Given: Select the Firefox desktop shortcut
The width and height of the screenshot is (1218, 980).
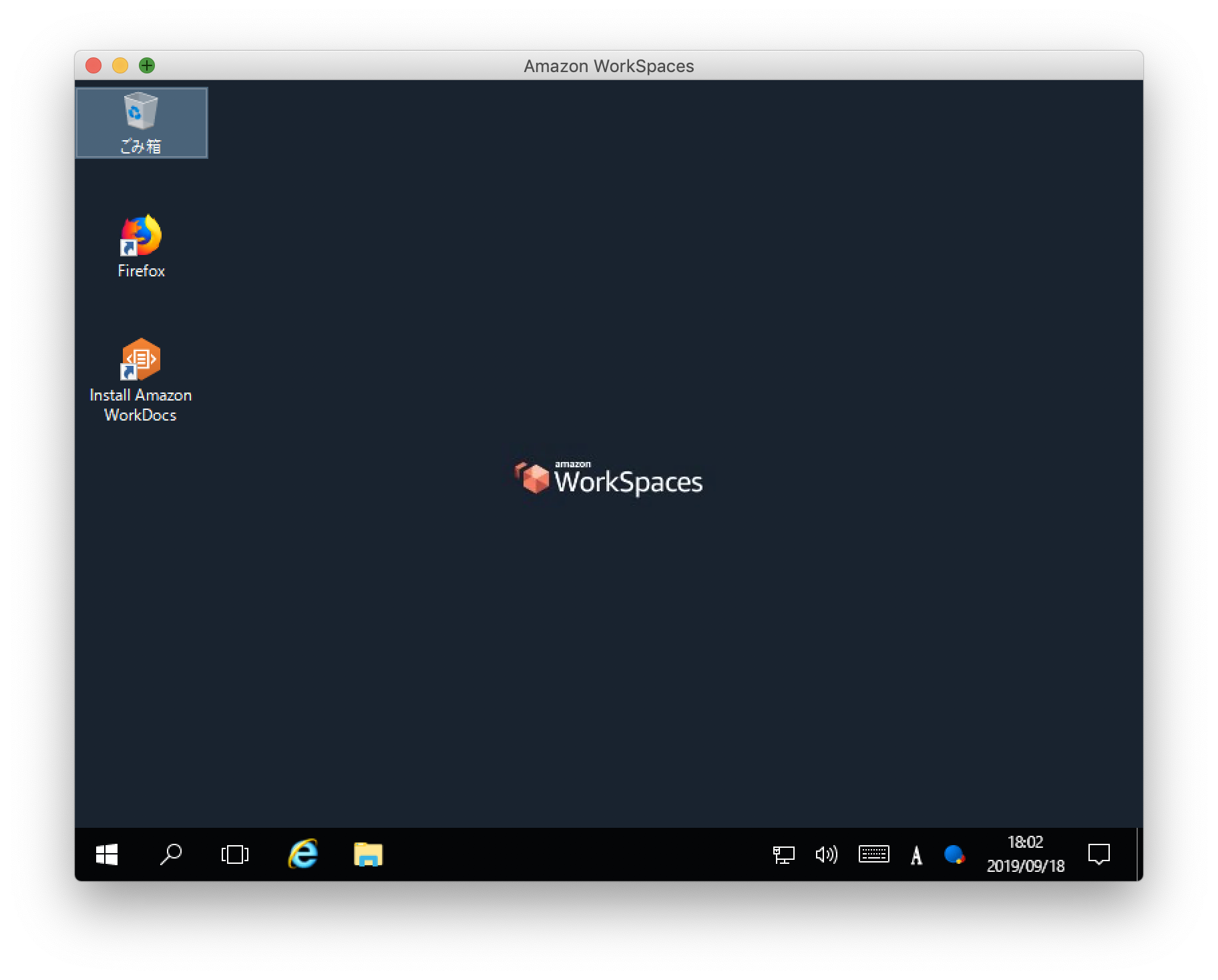Looking at the screenshot, I should 141,246.
